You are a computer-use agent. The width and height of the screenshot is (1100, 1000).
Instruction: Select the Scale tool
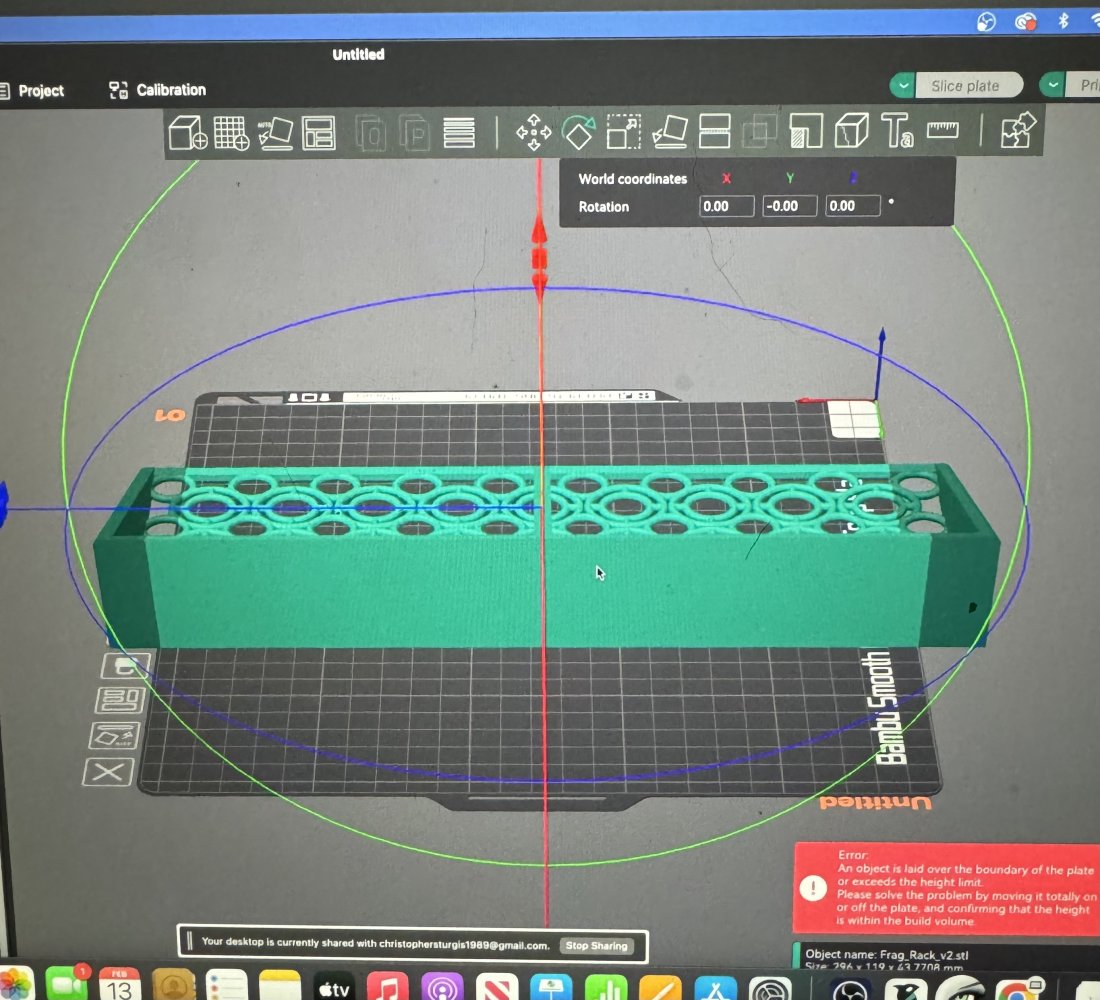click(x=623, y=131)
